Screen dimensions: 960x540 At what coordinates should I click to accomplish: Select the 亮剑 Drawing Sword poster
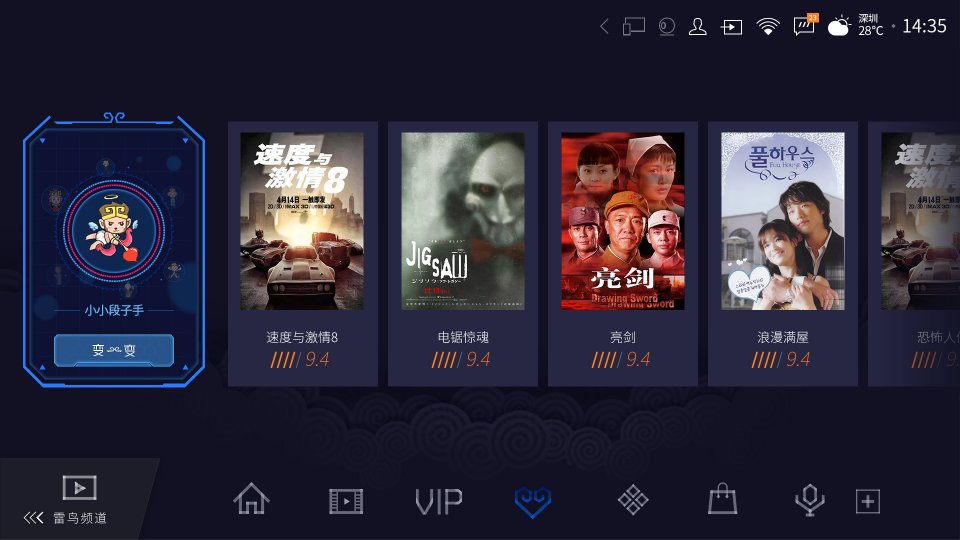pyautogui.click(x=623, y=221)
